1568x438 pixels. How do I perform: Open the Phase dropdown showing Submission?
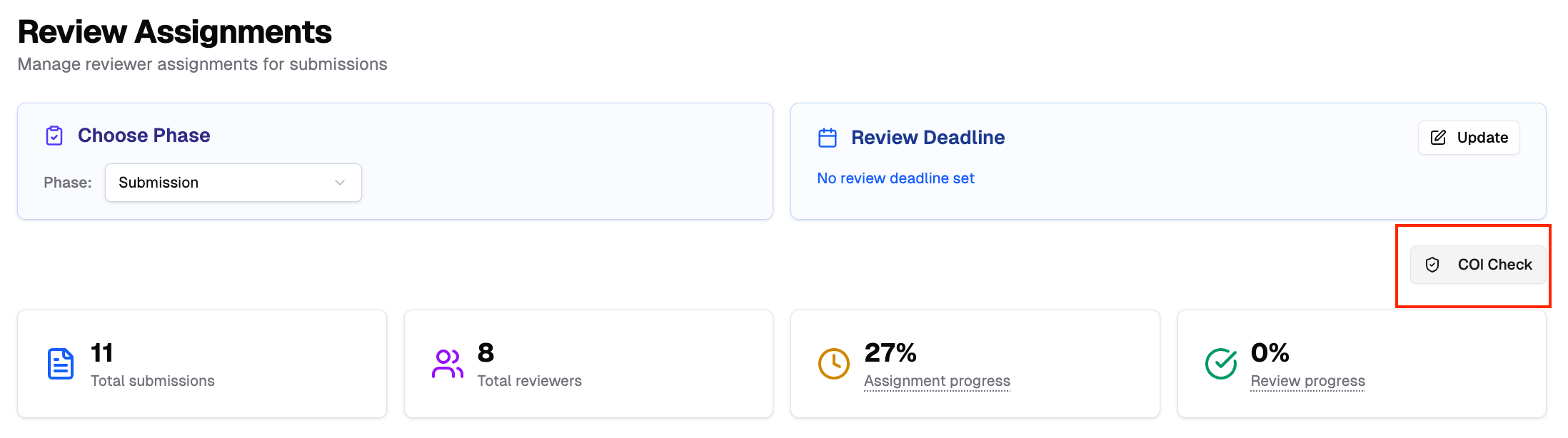click(x=233, y=183)
